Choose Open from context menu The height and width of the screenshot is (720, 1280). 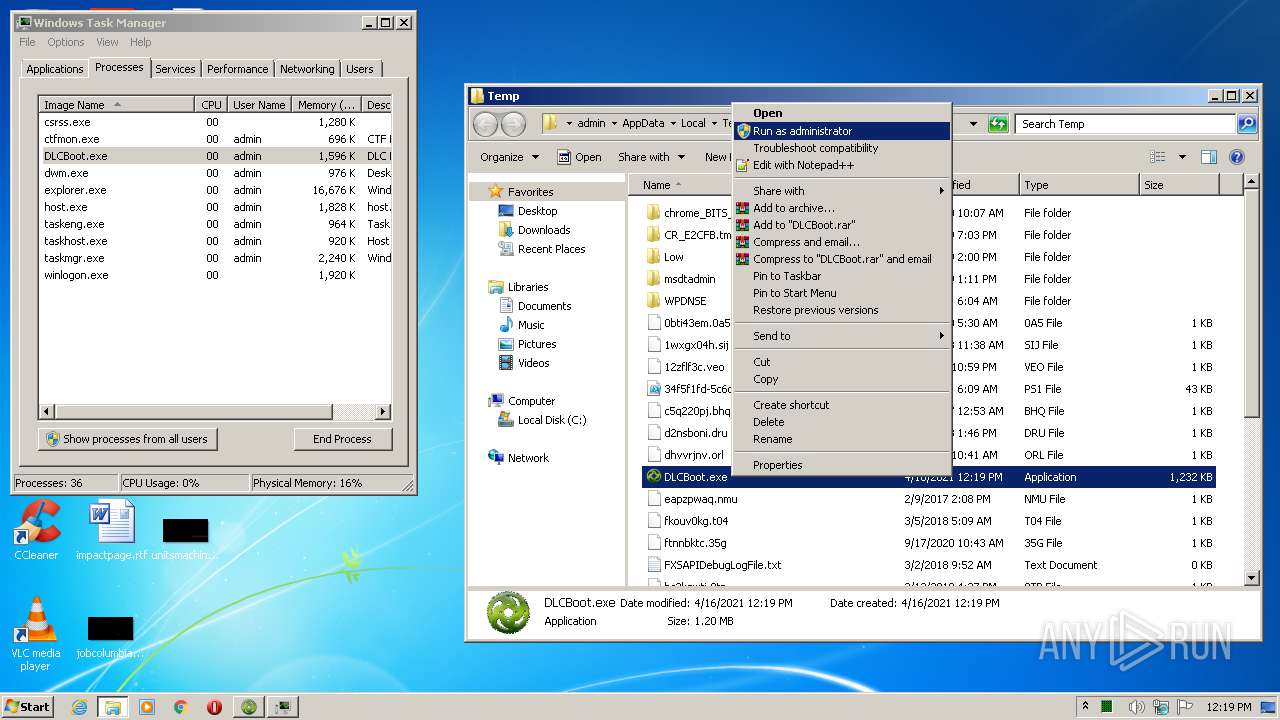(841, 113)
